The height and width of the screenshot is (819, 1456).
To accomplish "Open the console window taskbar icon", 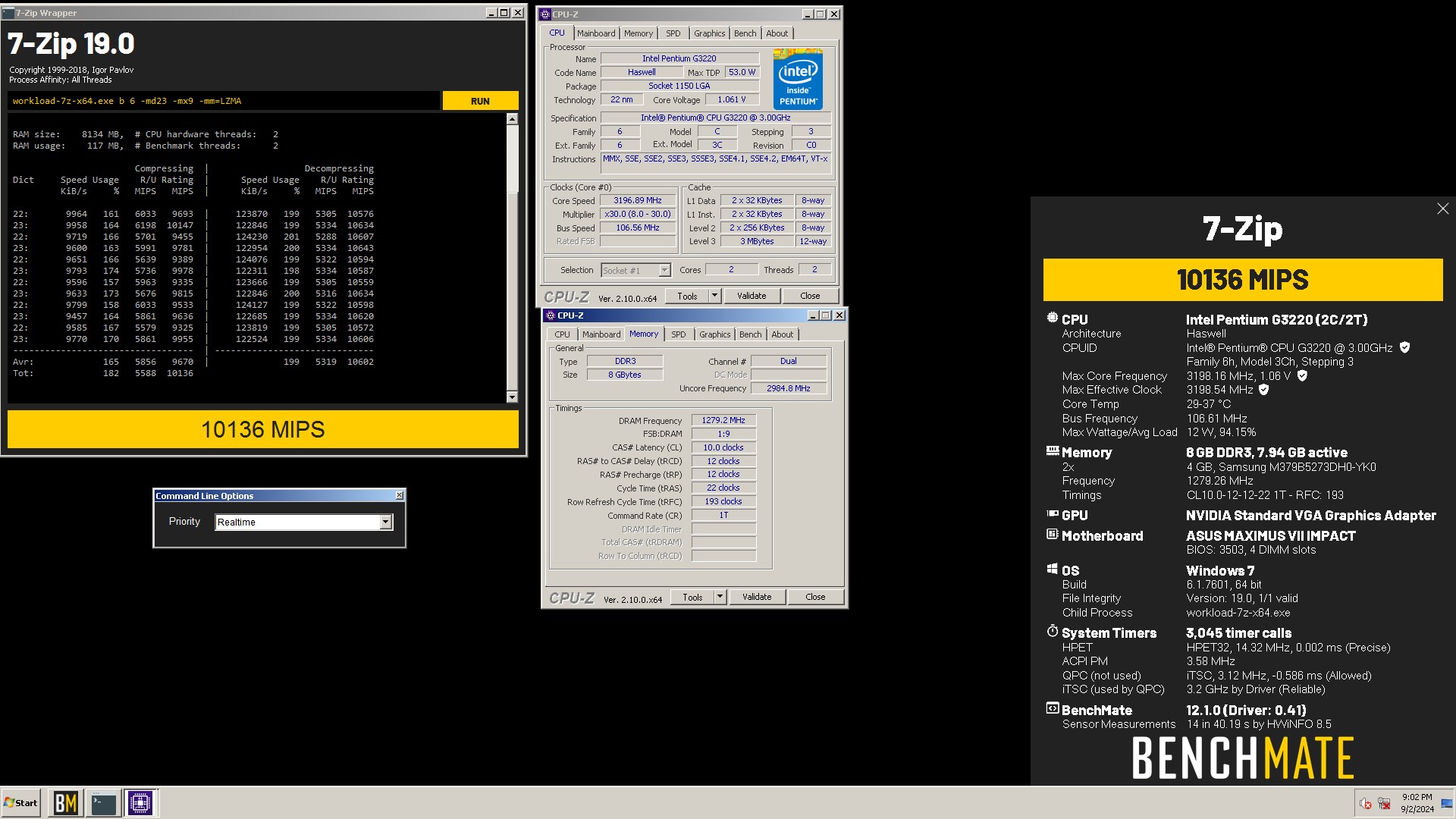I will tap(103, 803).
